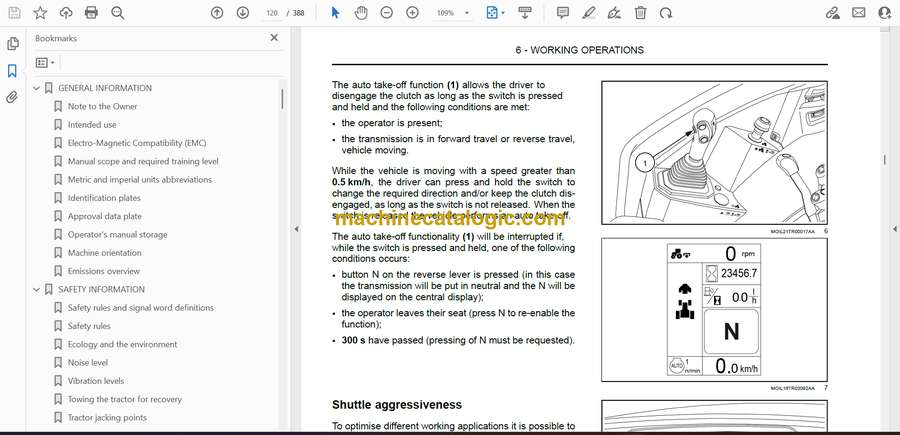Choose the selection arrow tool

(335, 13)
